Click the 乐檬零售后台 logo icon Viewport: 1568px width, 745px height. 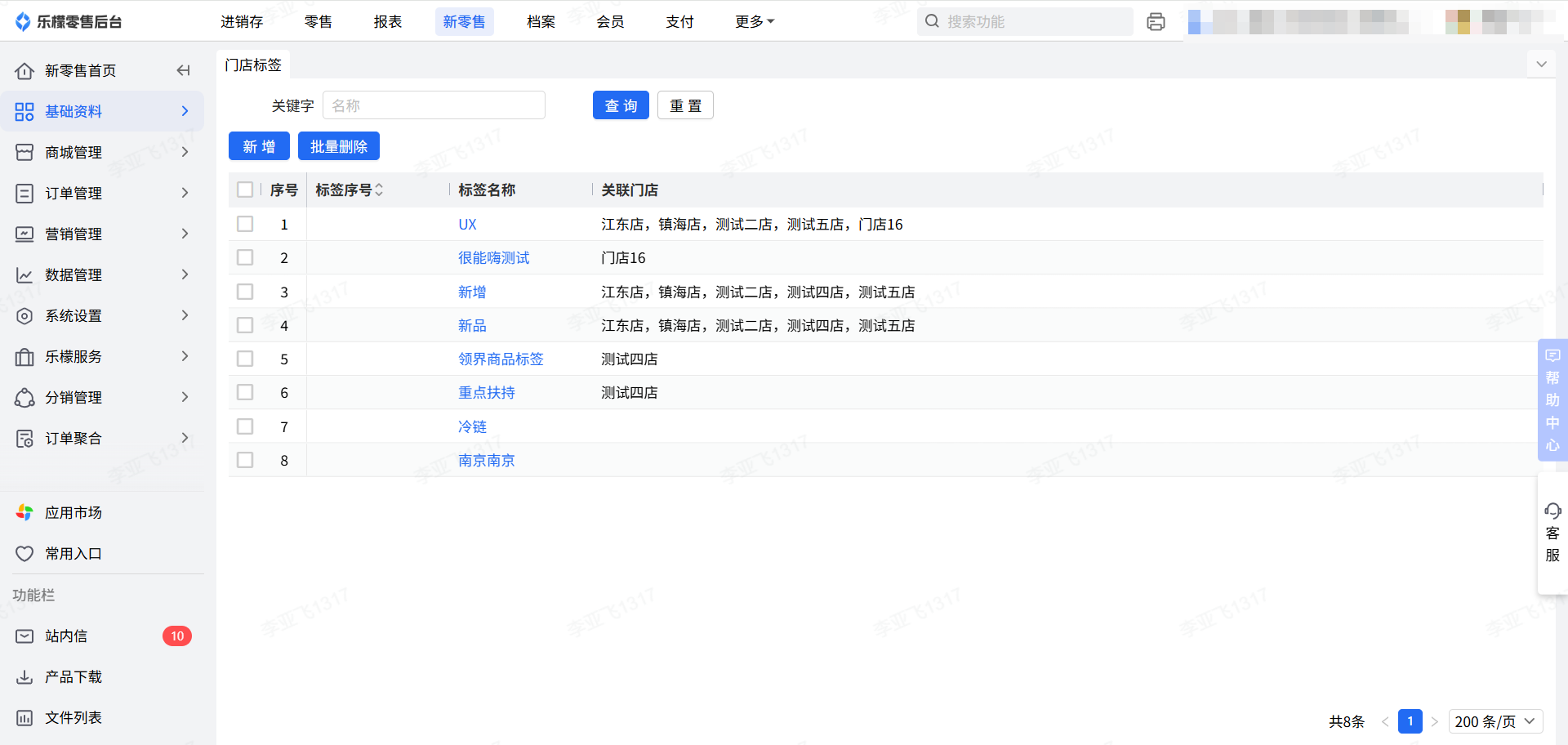click(23, 22)
